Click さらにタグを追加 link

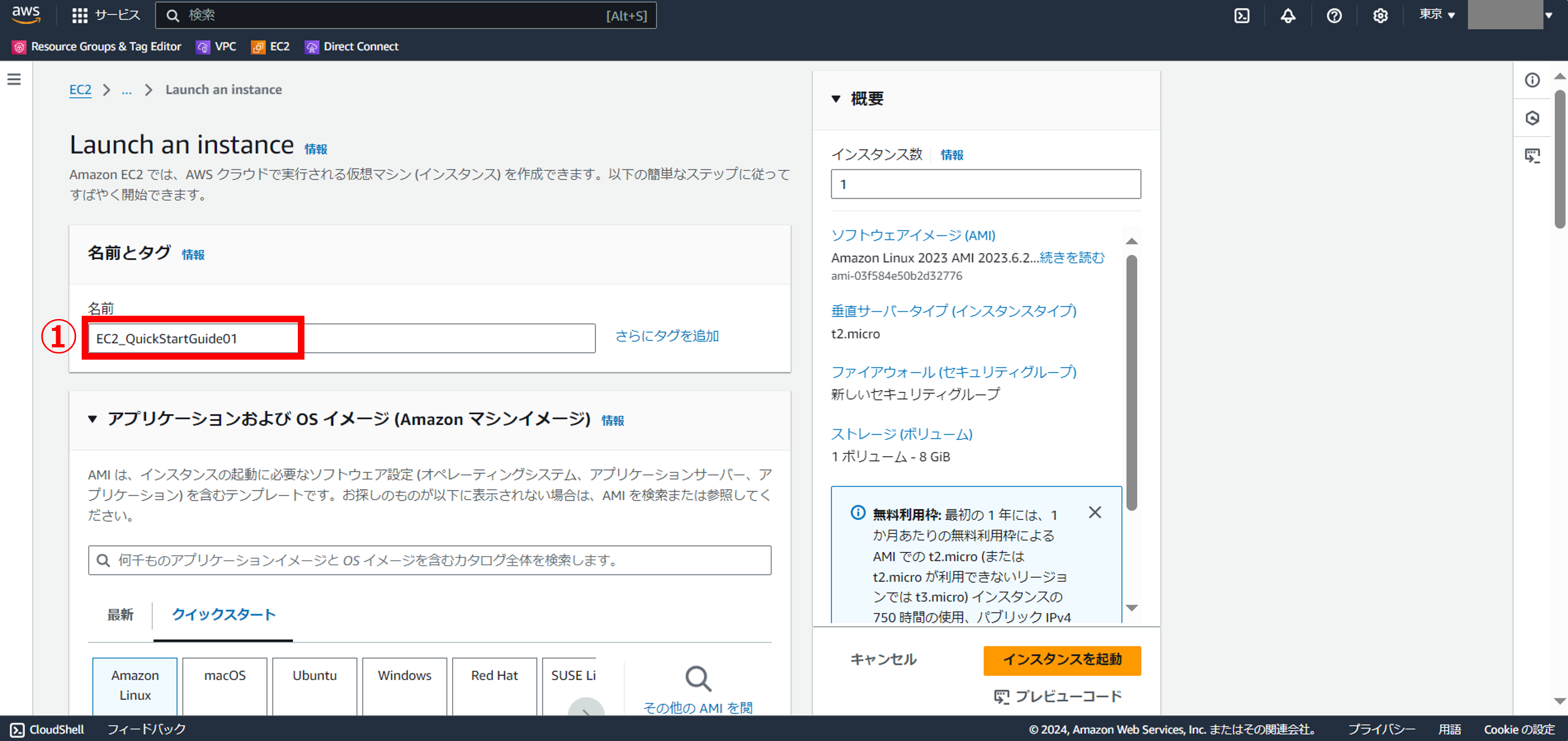point(667,336)
